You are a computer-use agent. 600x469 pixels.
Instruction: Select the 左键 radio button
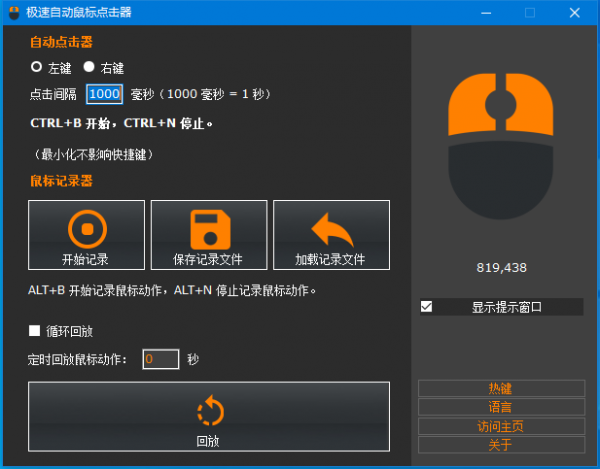click(36, 67)
